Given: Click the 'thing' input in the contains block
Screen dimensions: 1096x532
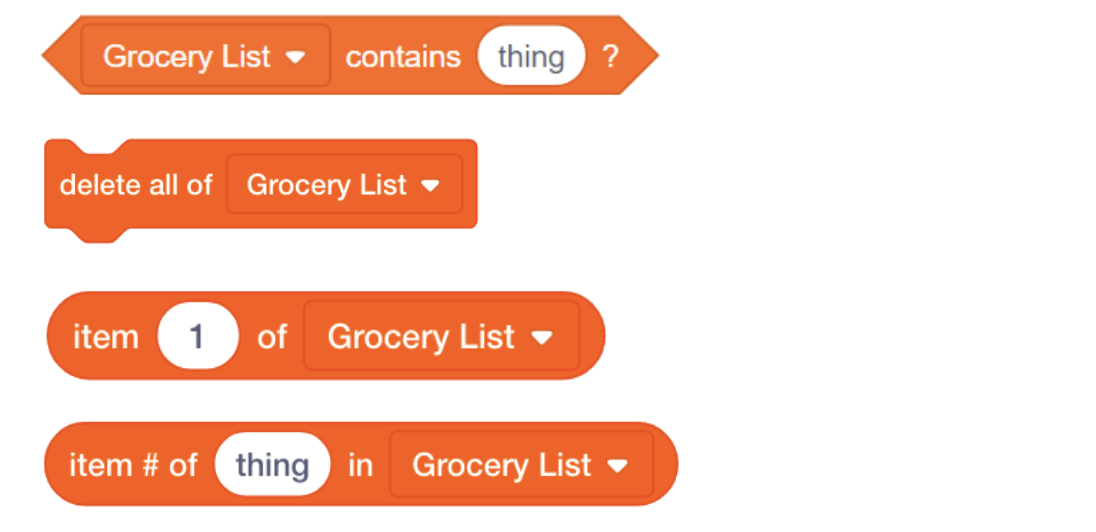Looking at the screenshot, I should click(531, 56).
